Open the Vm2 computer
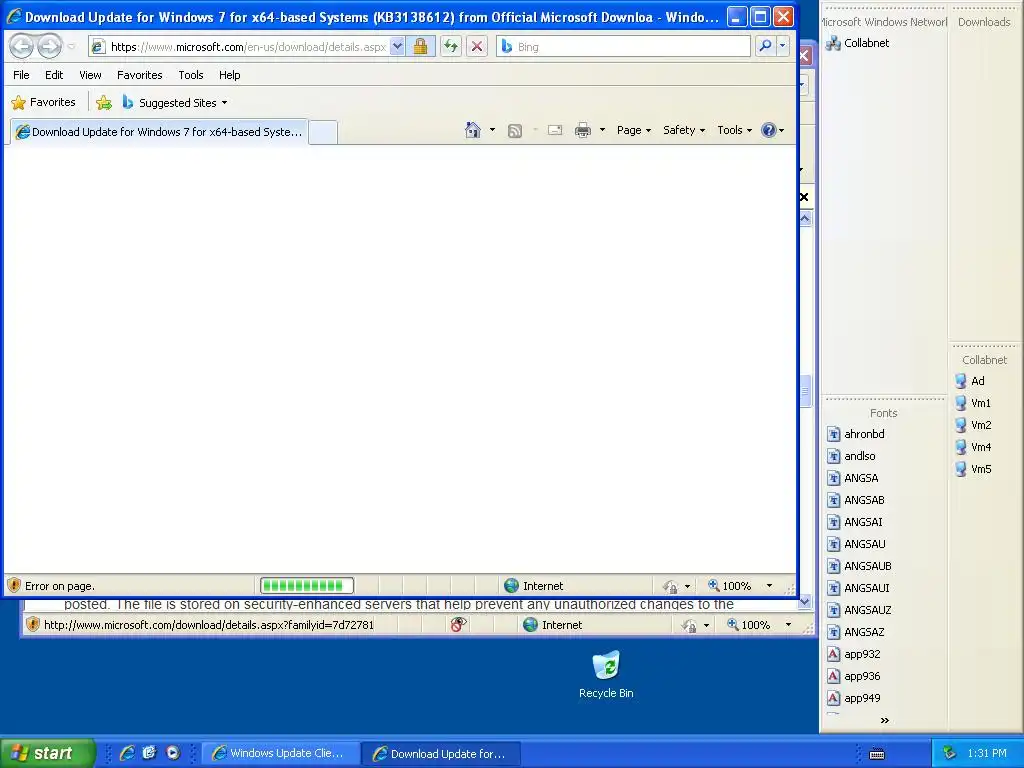Image resolution: width=1024 pixels, height=768 pixels. point(973,425)
